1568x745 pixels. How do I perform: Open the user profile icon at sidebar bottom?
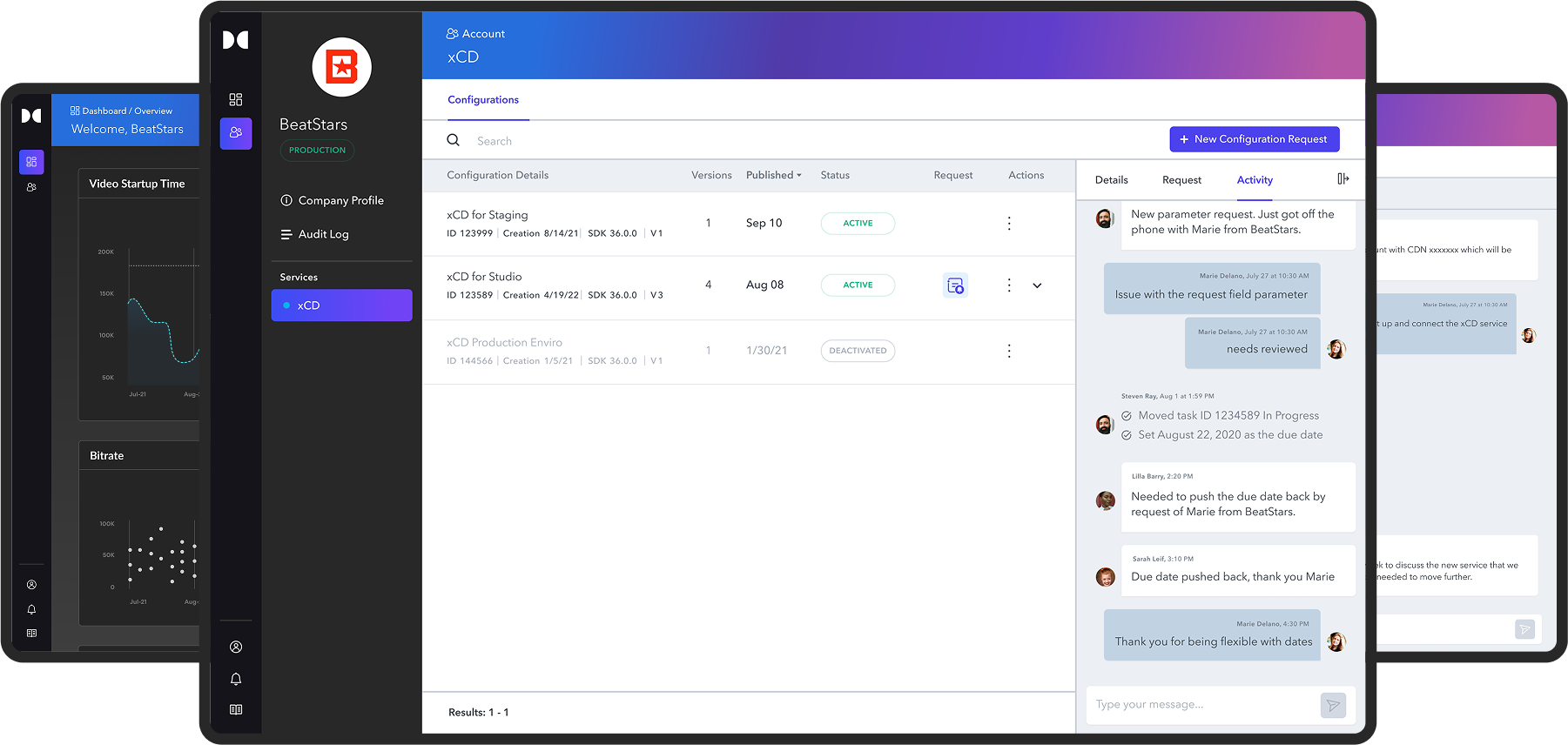(x=236, y=647)
